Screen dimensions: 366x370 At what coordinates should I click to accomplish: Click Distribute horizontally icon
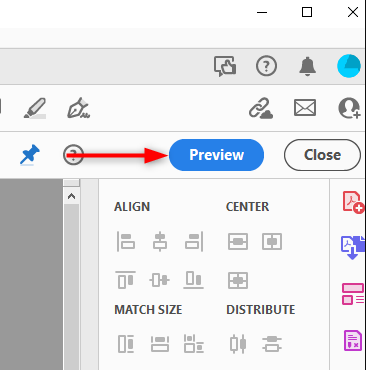[x=238, y=344]
